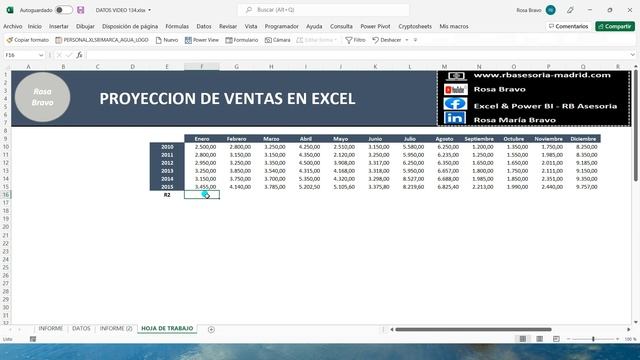Image resolution: width=640 pixels, height=360 pixels.
Task: Select column F header
Action: coord(202,67)
